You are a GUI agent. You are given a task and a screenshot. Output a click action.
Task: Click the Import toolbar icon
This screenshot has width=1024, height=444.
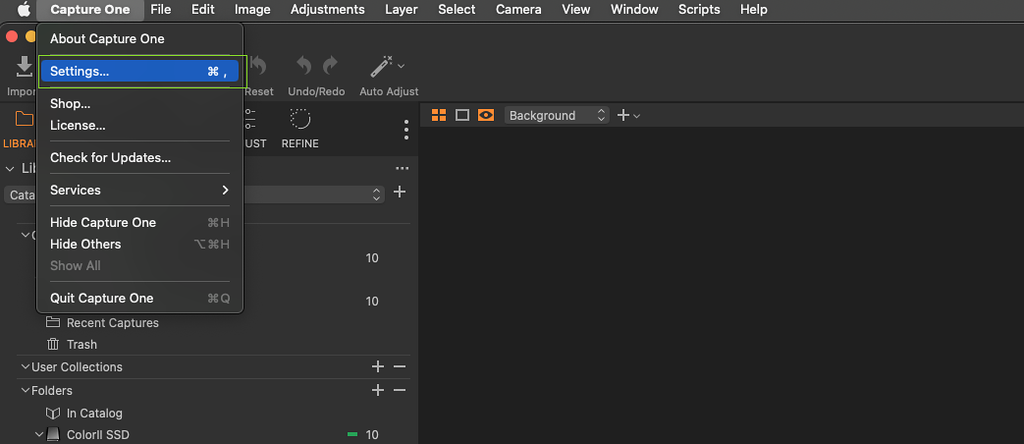tap(24, 67)
